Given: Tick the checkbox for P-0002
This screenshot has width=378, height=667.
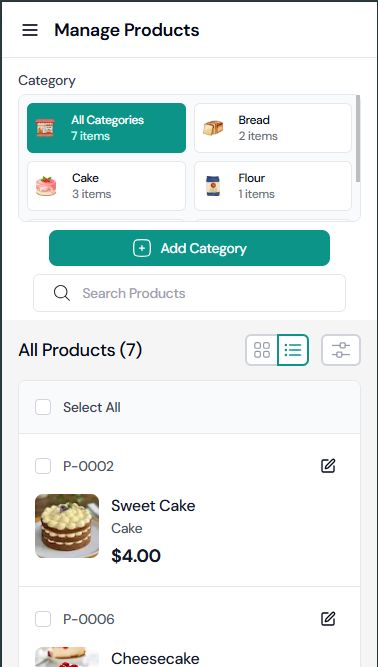Looking at the screenshot, I should [x=43, y=466].
